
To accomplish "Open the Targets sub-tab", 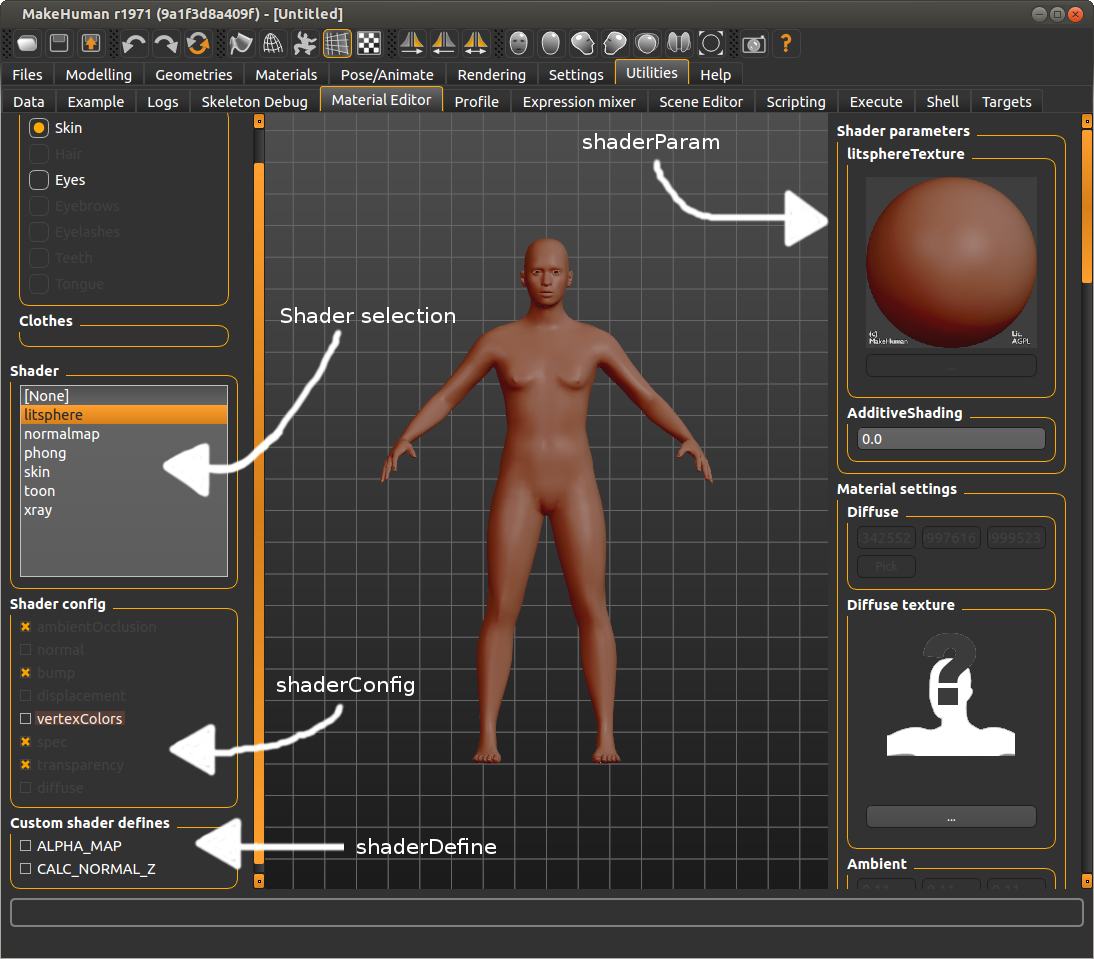I will pos(1006,102).
